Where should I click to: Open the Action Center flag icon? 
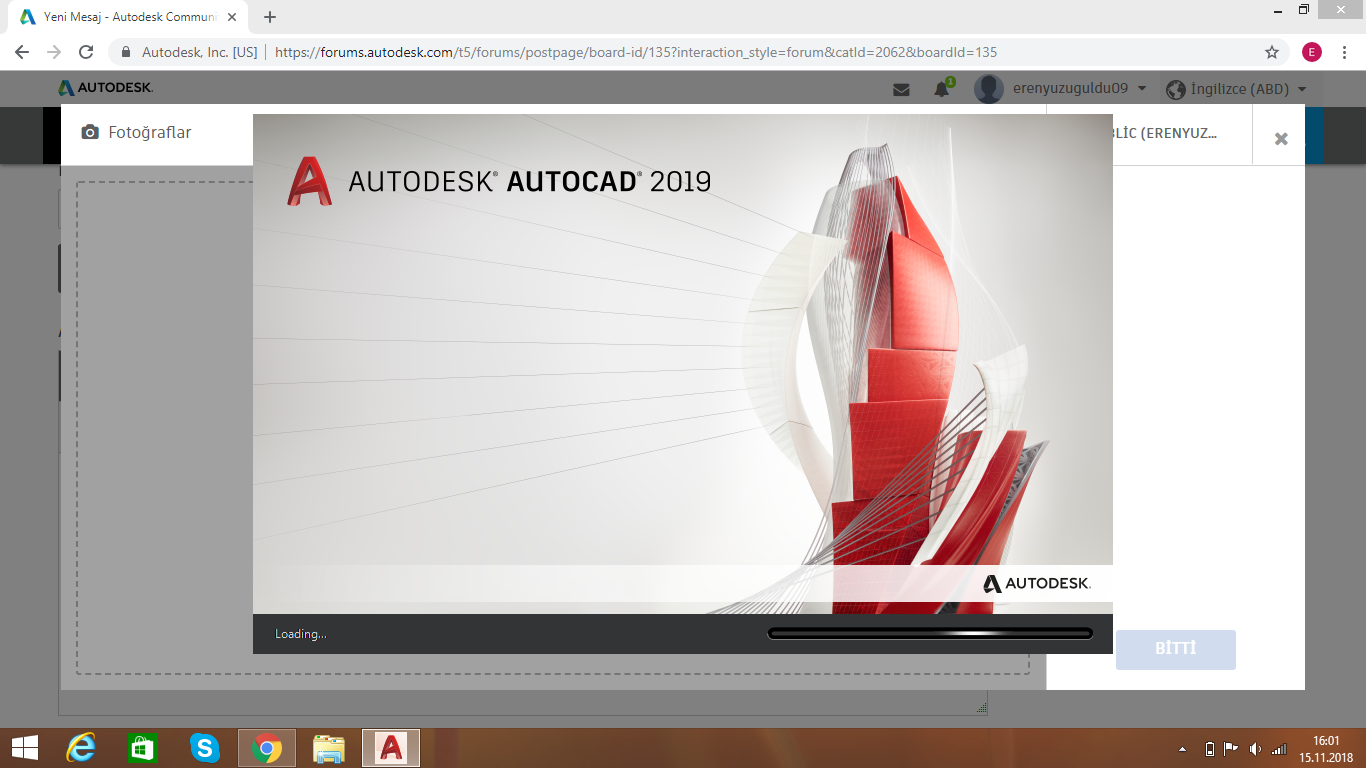[x=1231, y=748]
